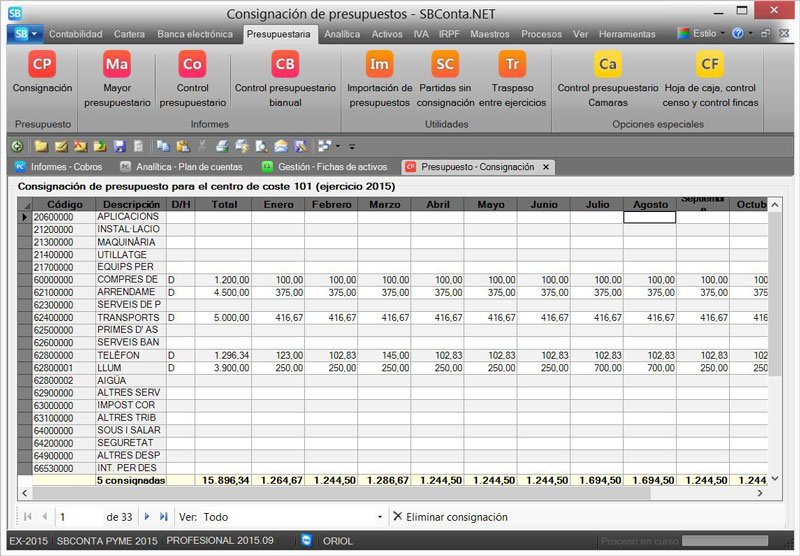Open the Estilo dropdown menu
The height and width of the screenshot is (556, 800).
(x=703, y=33)
